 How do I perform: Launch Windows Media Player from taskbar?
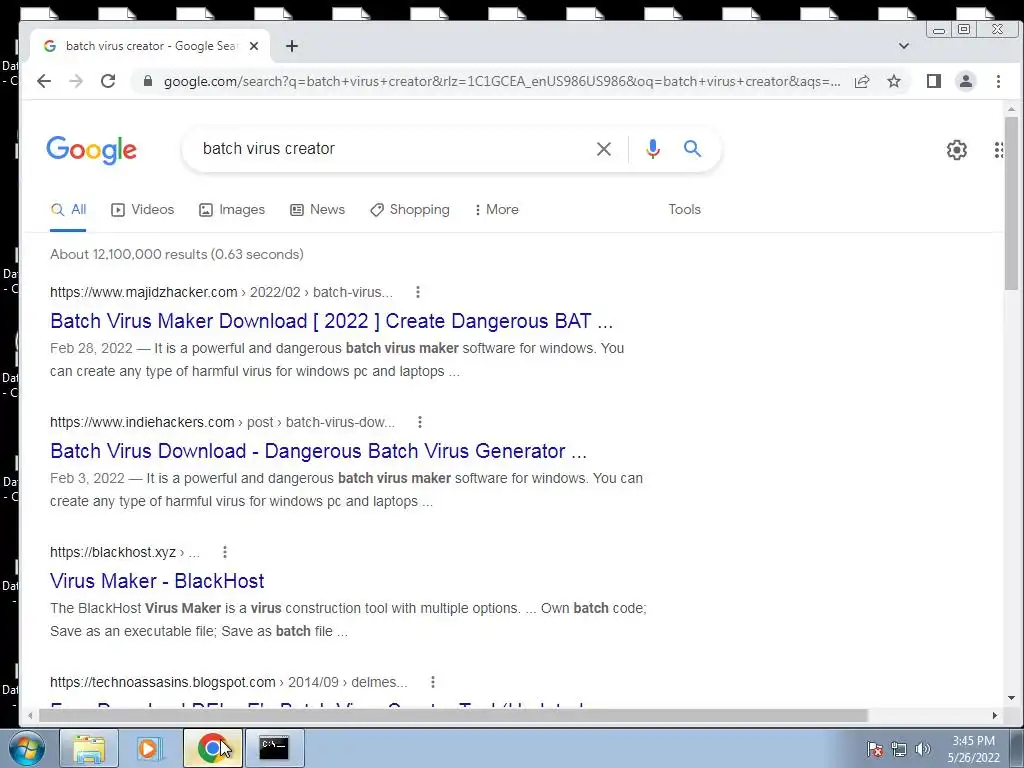[x=149, y=748]
